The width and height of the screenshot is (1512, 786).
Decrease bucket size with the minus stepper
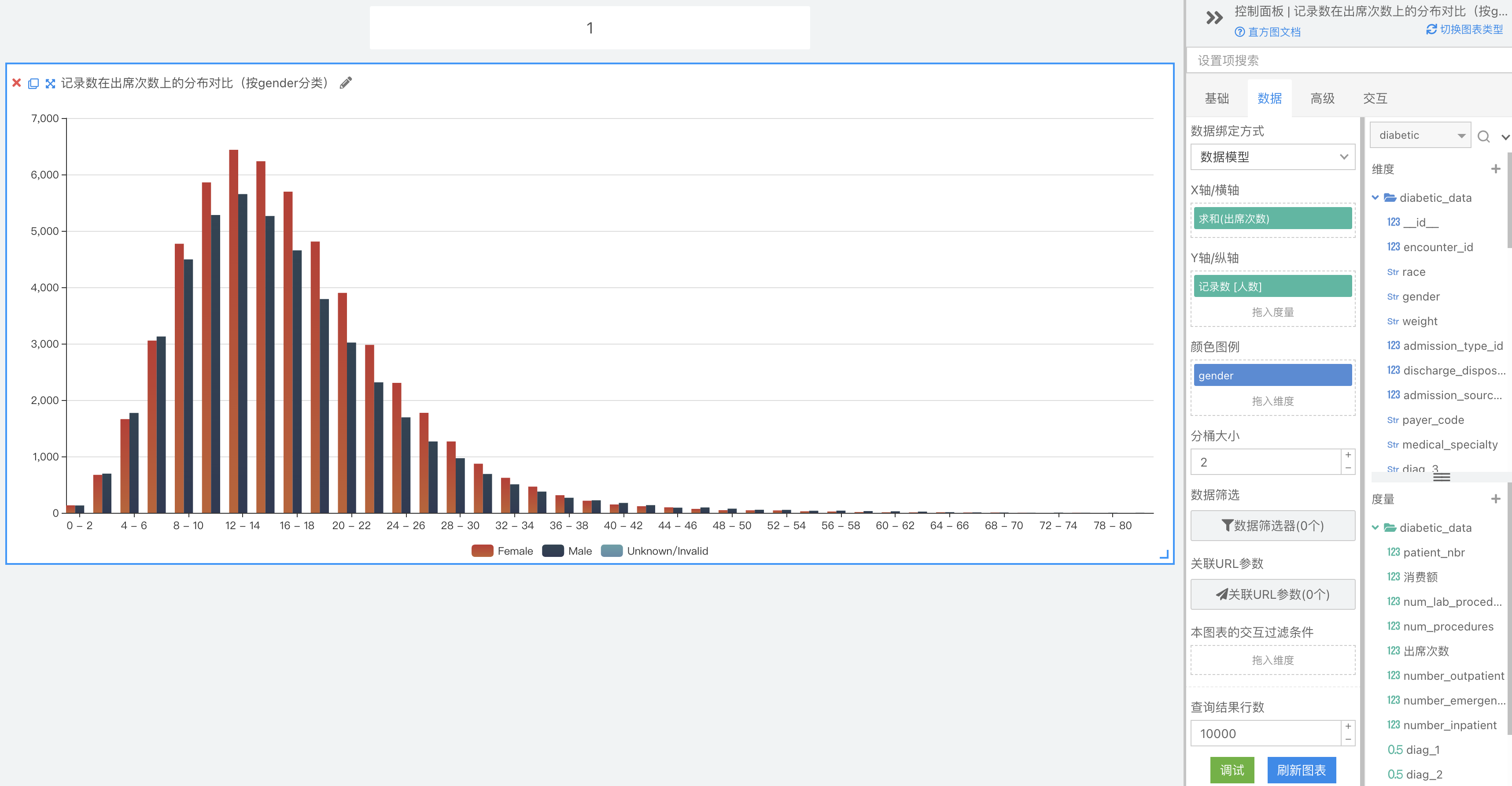click(1348, 468)
